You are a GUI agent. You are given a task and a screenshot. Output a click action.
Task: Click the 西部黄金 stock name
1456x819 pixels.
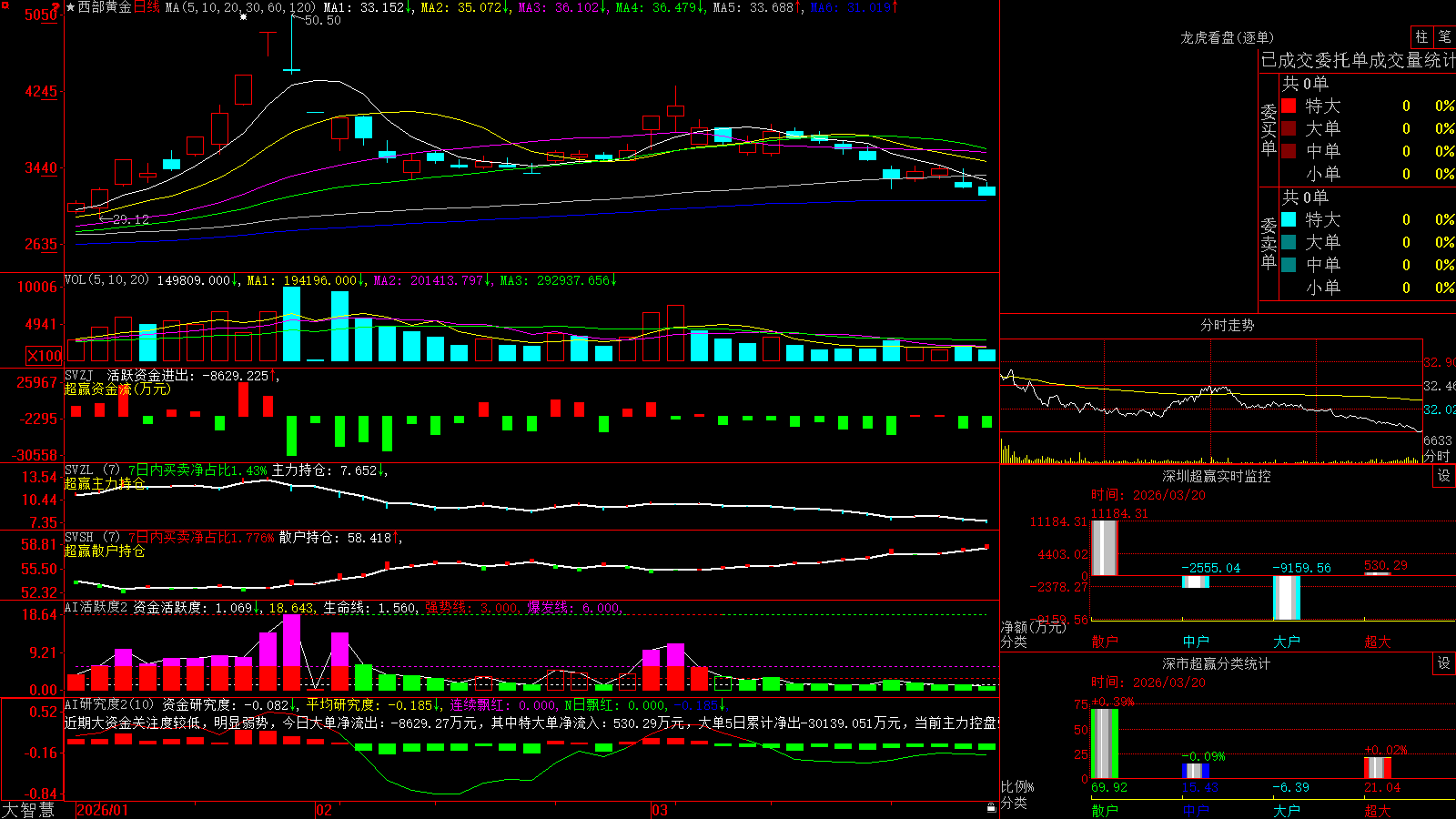click(105, 7)
